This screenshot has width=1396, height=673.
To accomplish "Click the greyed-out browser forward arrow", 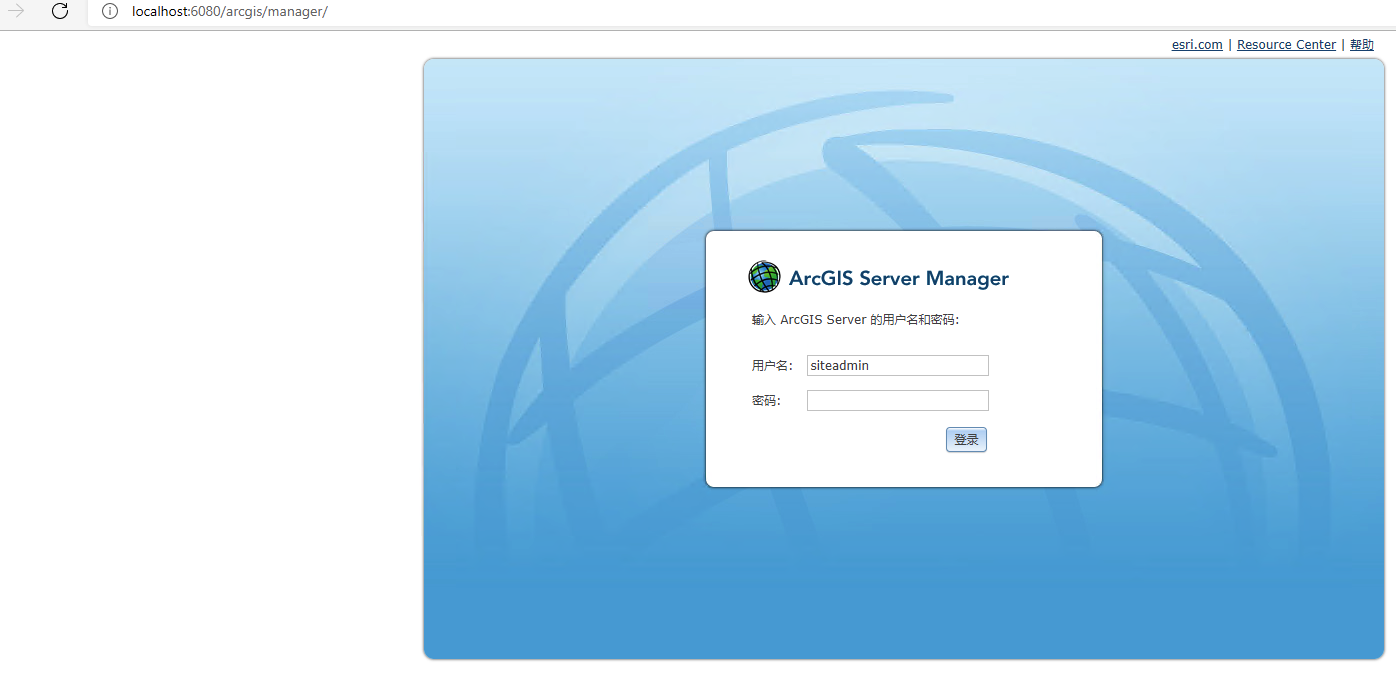I will click(16, 12).
